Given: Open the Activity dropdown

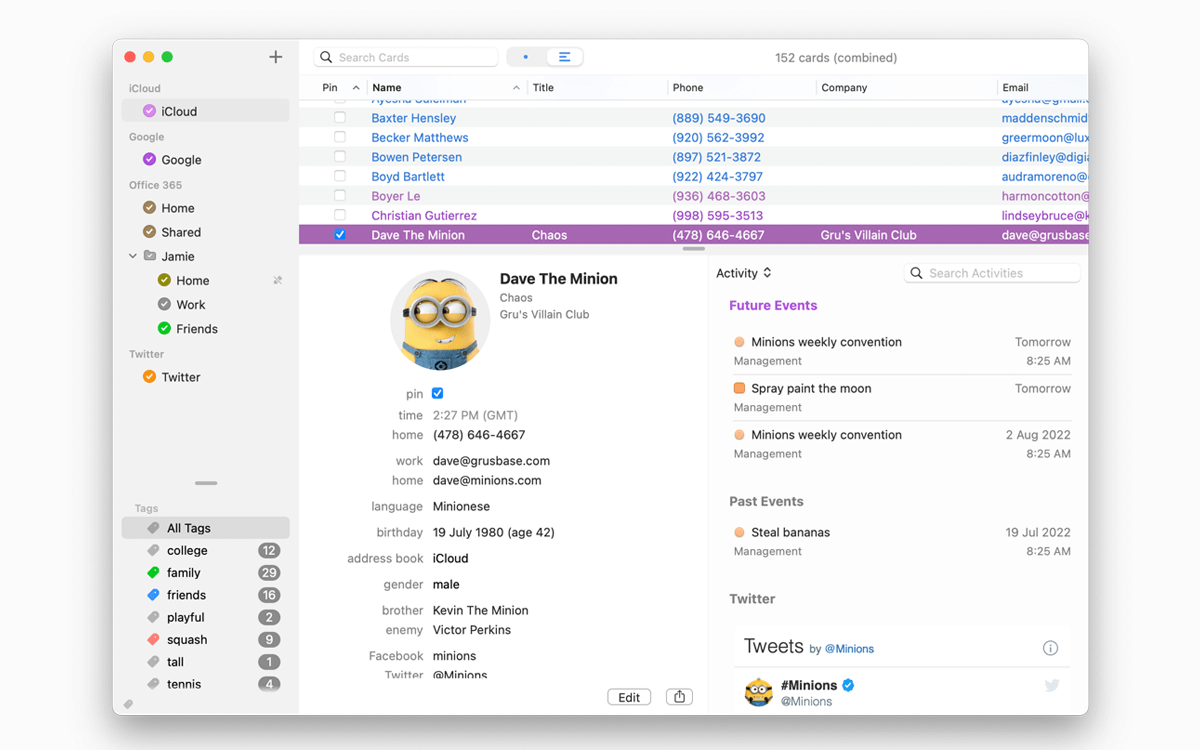Looking at the screenshot, I should (x=744, y=273).
